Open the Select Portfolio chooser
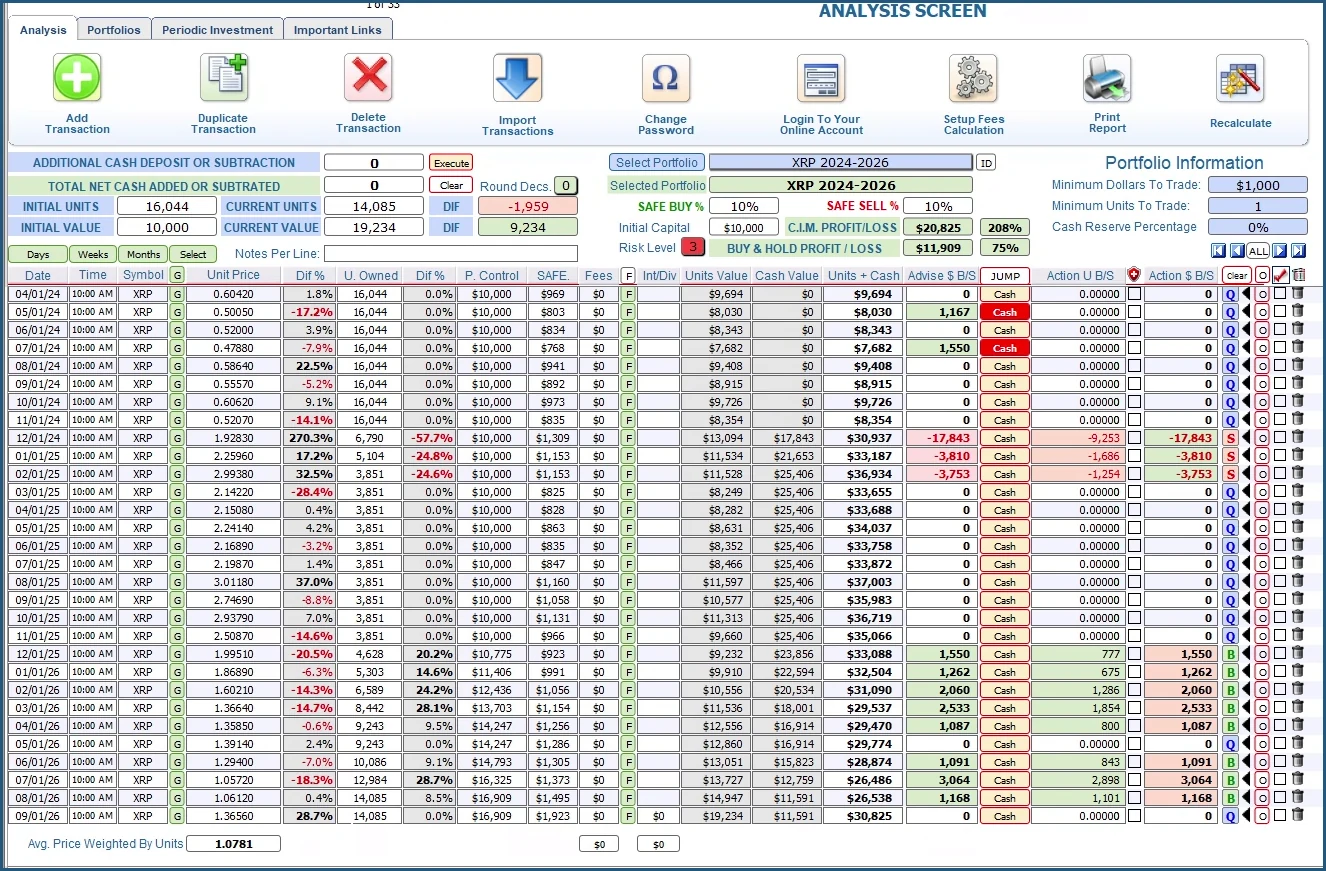This screenshot has height=871, width=1326. pyautogui.click(x=656, y=162)
